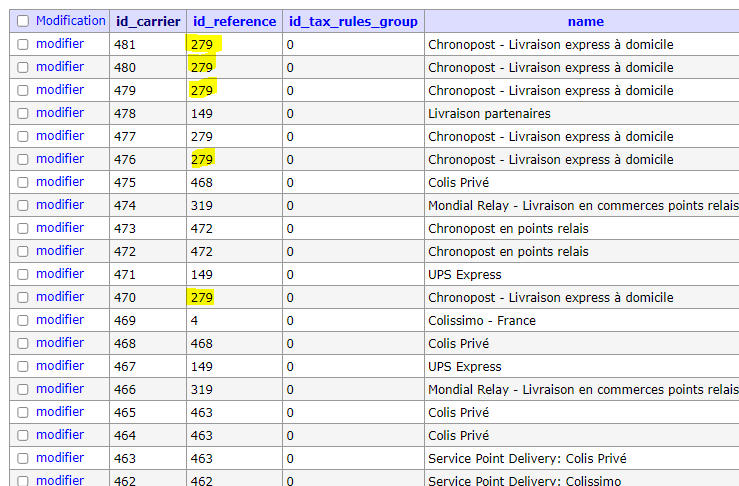
Task: Click Mondial Relay name in row 474
Action: (583, 206)
